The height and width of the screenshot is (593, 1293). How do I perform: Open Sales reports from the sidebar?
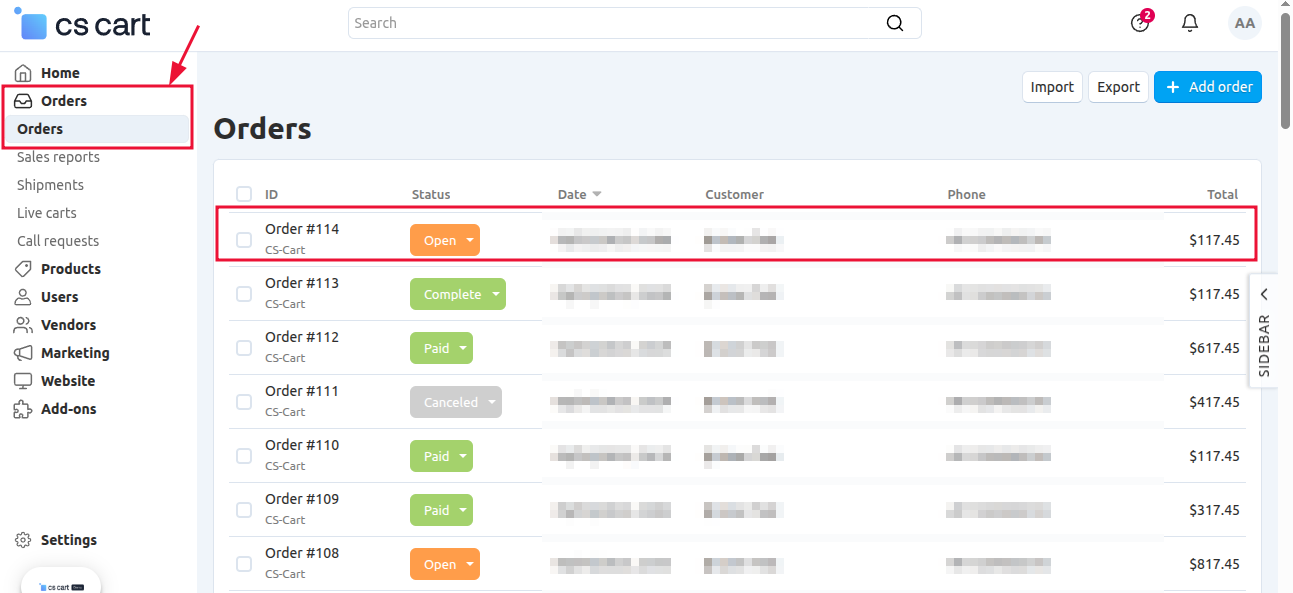click(x=57, y=157)
